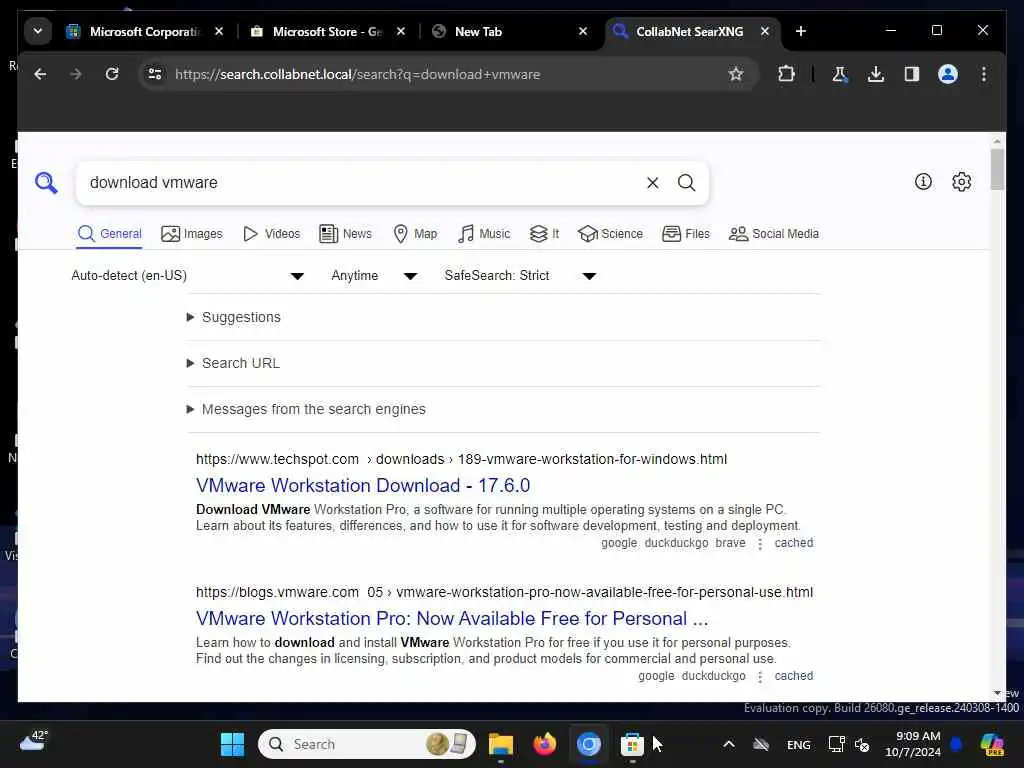Open the Anytime time range dropdown
The height and width of the screenshot is (768, 1024).
point(374,276)
